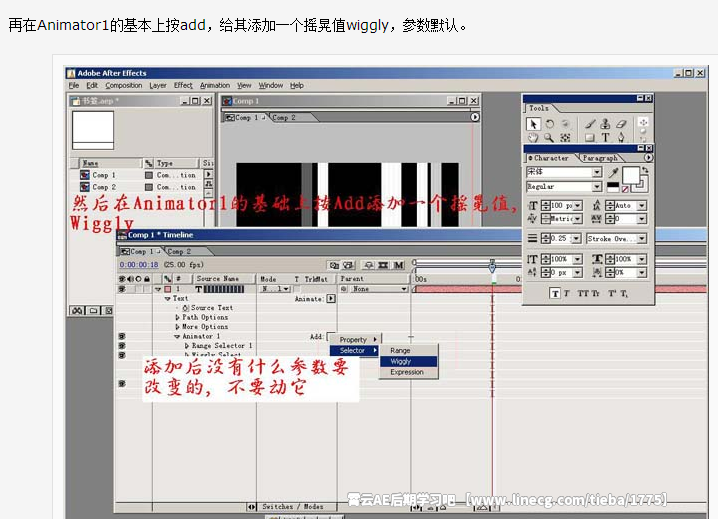Open the Parent None dropdown

pos(379,289)
